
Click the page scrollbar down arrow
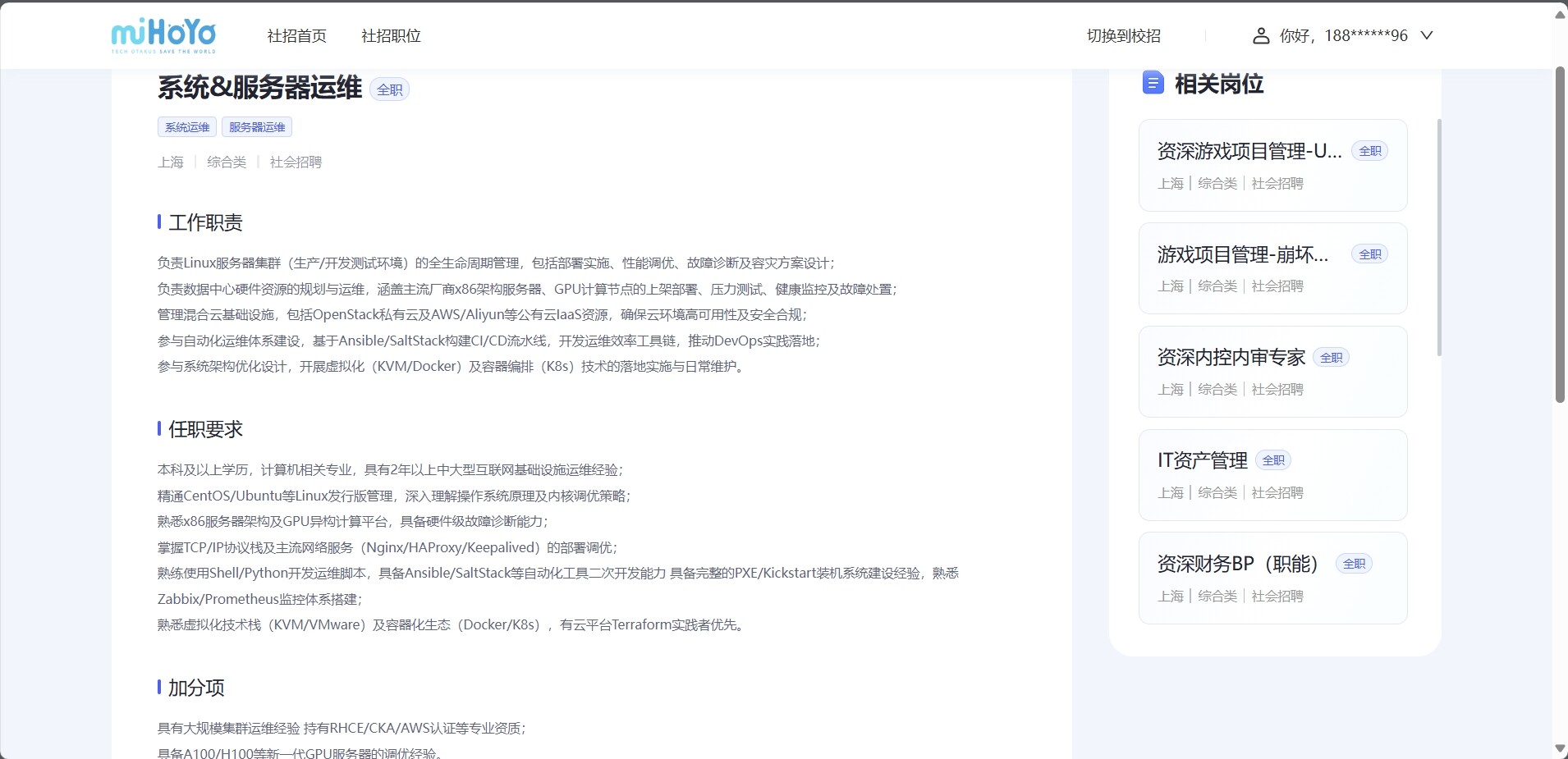pos(1560,748)
